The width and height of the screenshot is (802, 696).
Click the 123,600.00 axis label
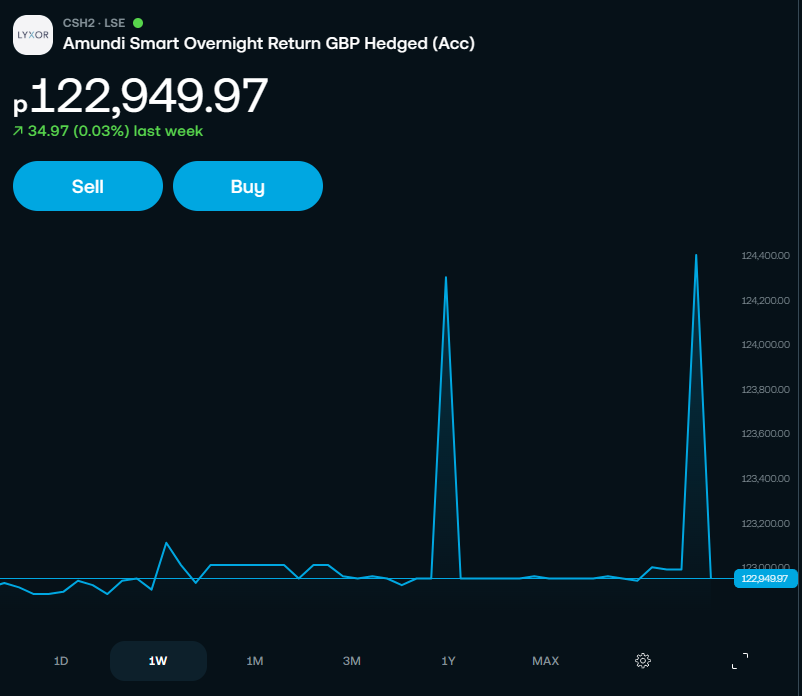point(765,434)
